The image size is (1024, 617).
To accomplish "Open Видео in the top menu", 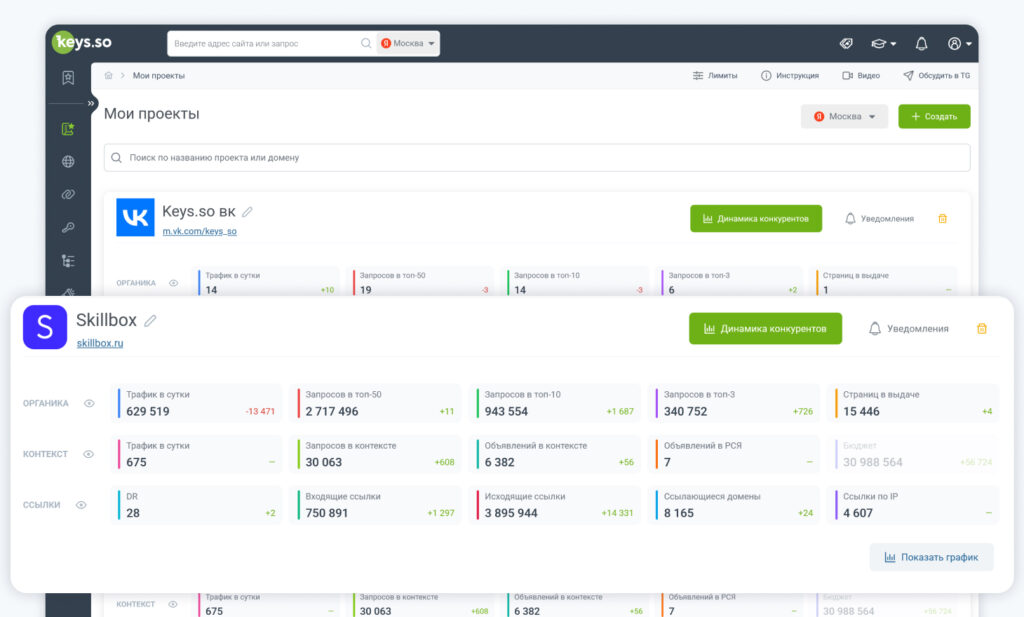I will (861, 76).
